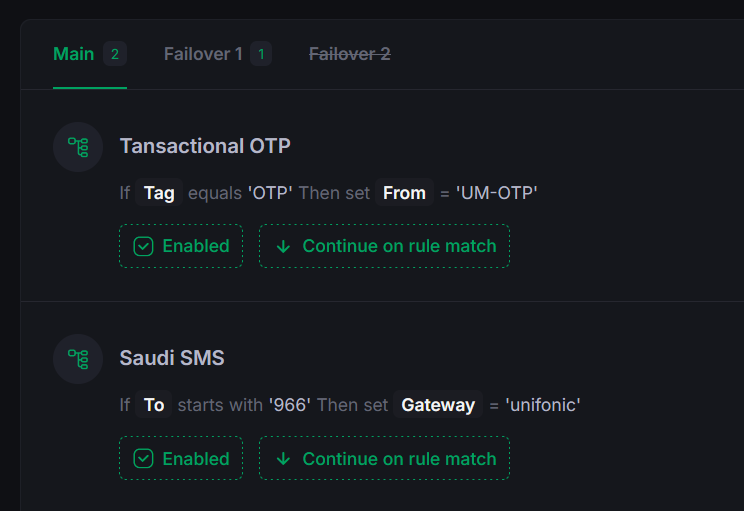Click the down arrow icon in Saudi SMS rule

(283, 459)
